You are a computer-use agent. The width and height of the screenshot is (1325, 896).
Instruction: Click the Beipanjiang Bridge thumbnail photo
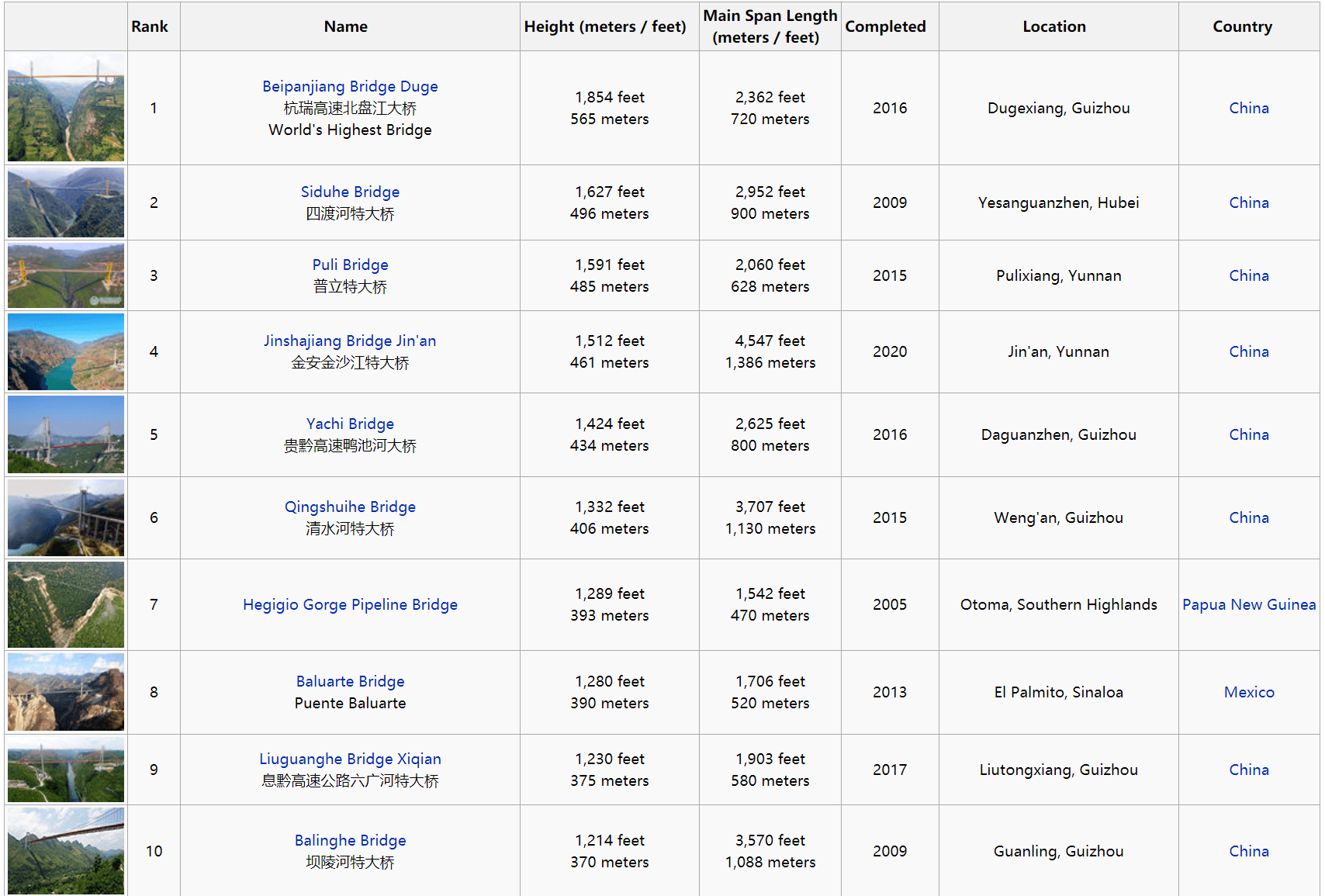point(66,108)
